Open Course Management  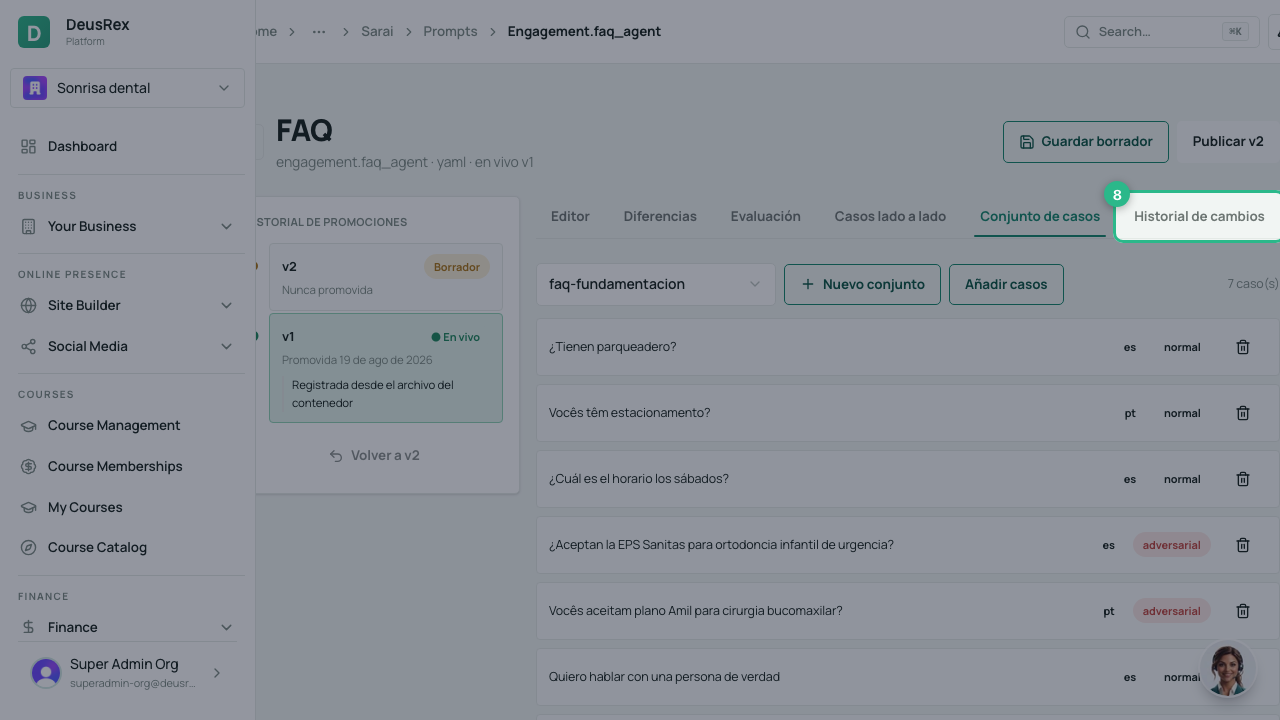(x=127, y=425)
